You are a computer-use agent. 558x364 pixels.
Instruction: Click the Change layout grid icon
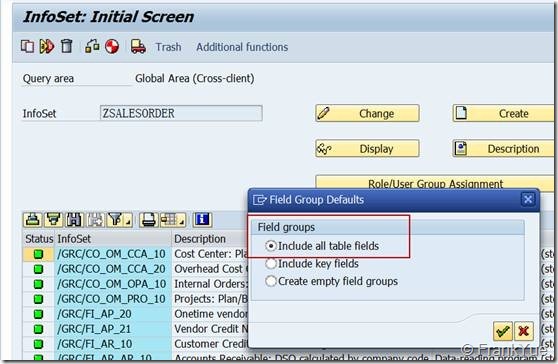(169, 220)
